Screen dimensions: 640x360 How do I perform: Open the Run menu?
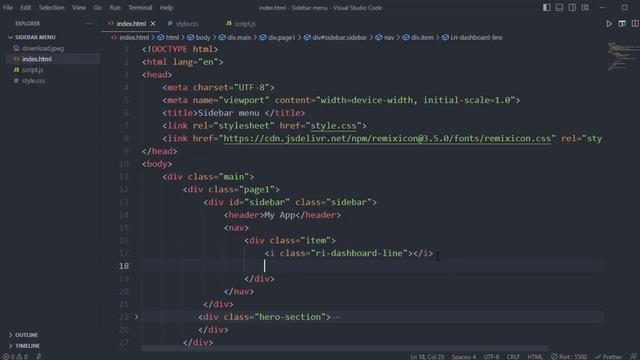(115, 7)
